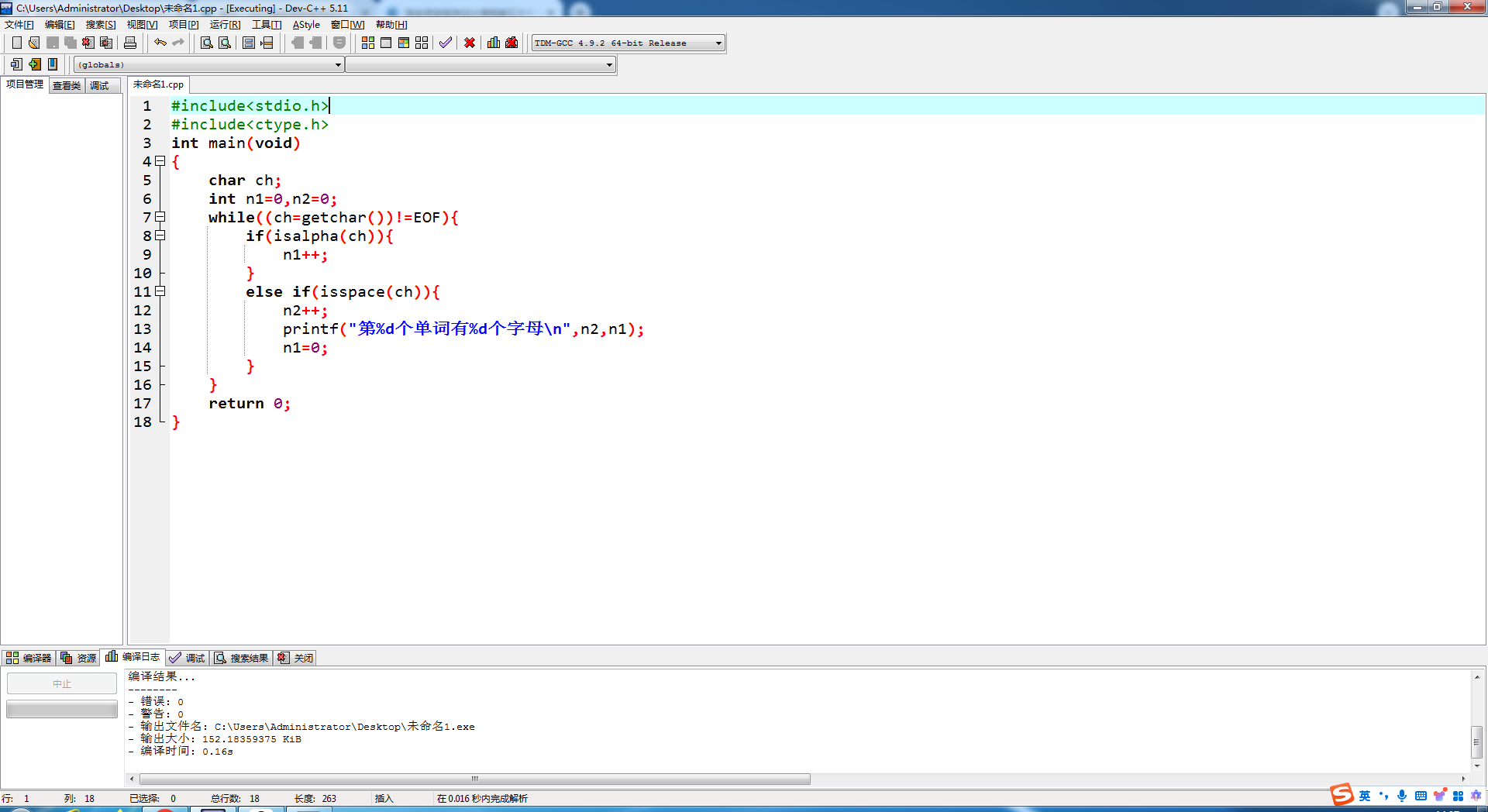Switch to the 查看类 side tab
This screenshot has height=812, width=1488.
(67, 85)
